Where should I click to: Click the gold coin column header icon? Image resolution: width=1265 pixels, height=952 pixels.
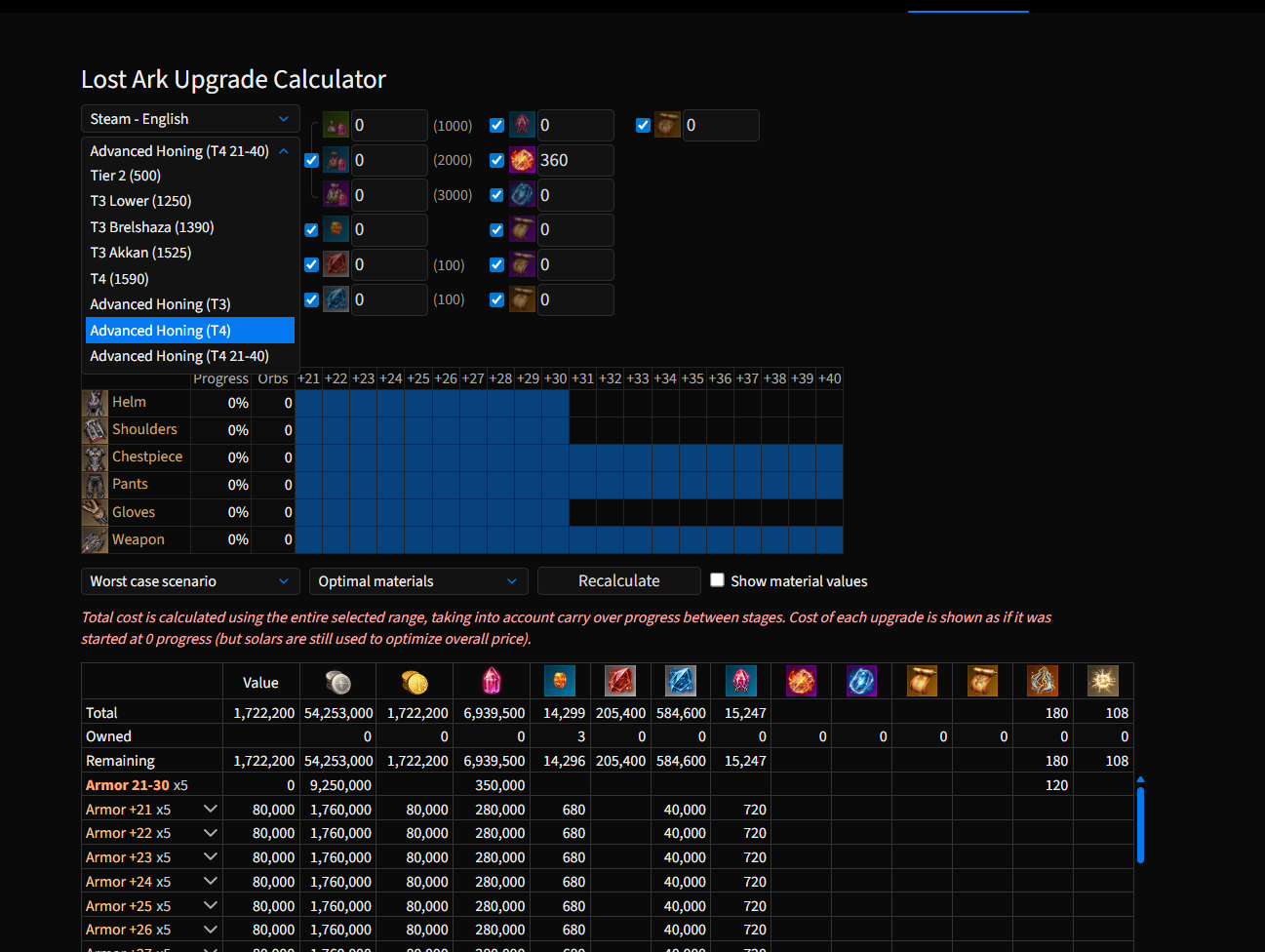(415, 682)
